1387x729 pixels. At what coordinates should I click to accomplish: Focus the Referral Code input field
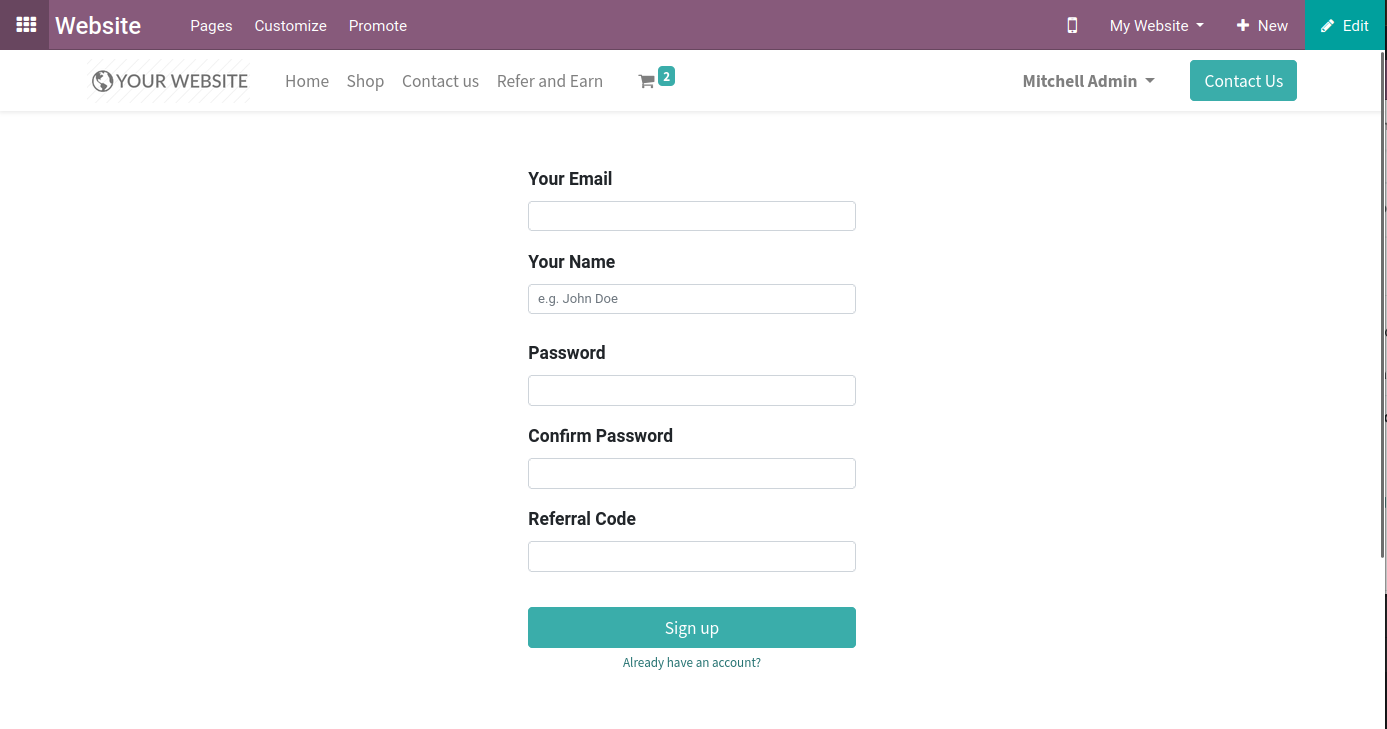click(692, 556)
